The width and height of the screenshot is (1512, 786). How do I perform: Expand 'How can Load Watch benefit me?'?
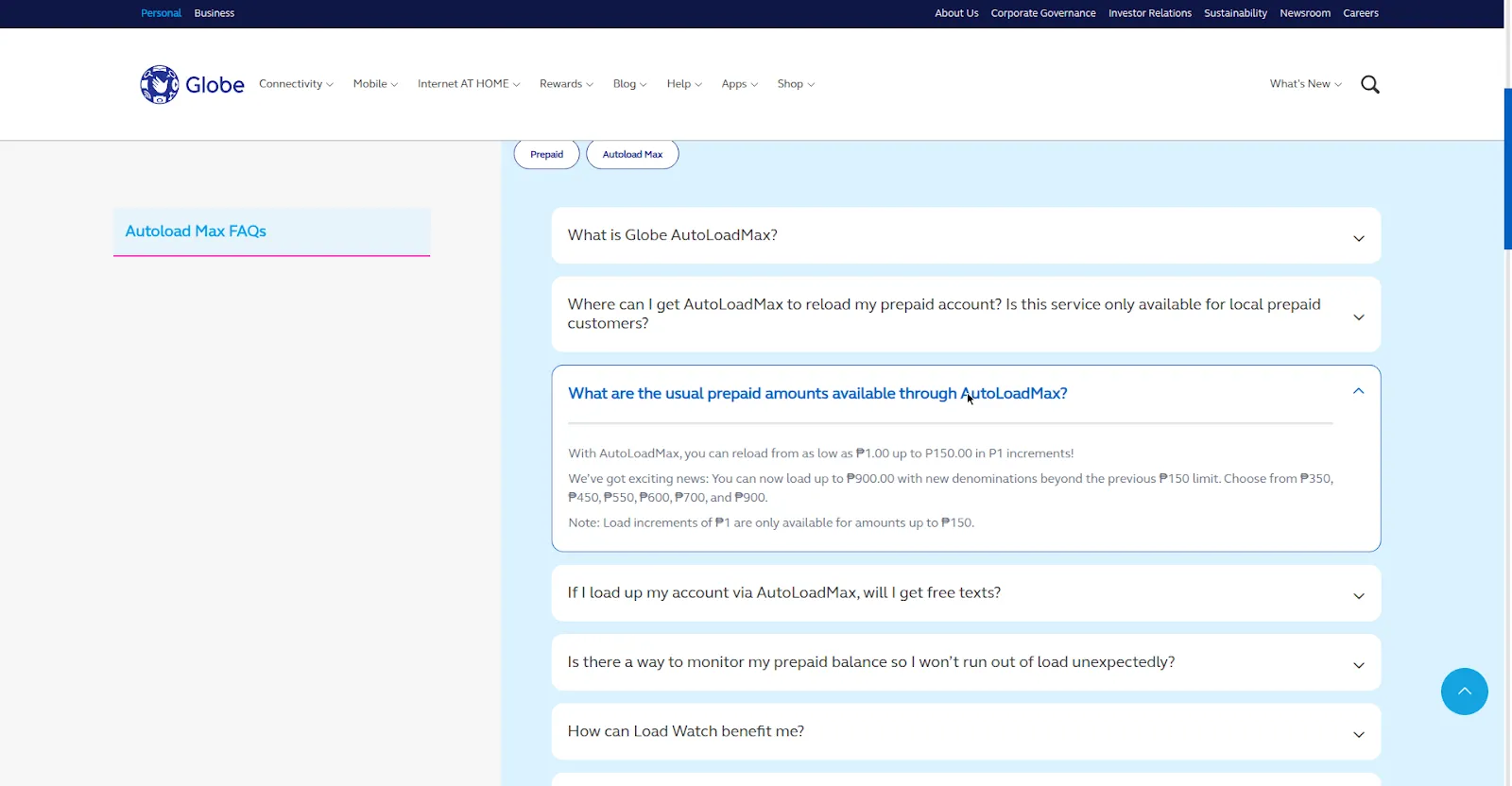coord(966,731)
